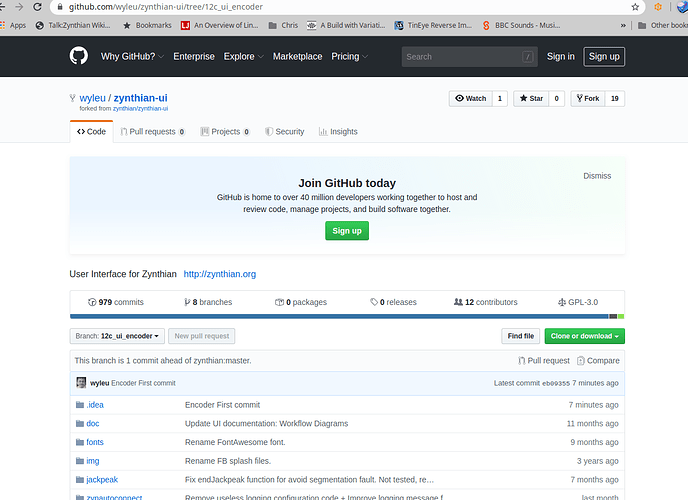688x500 pixels.
Task: Open the zynthian/zynthian-ui forked-from link
Action: pyautogui.click(x=140, y=108)
